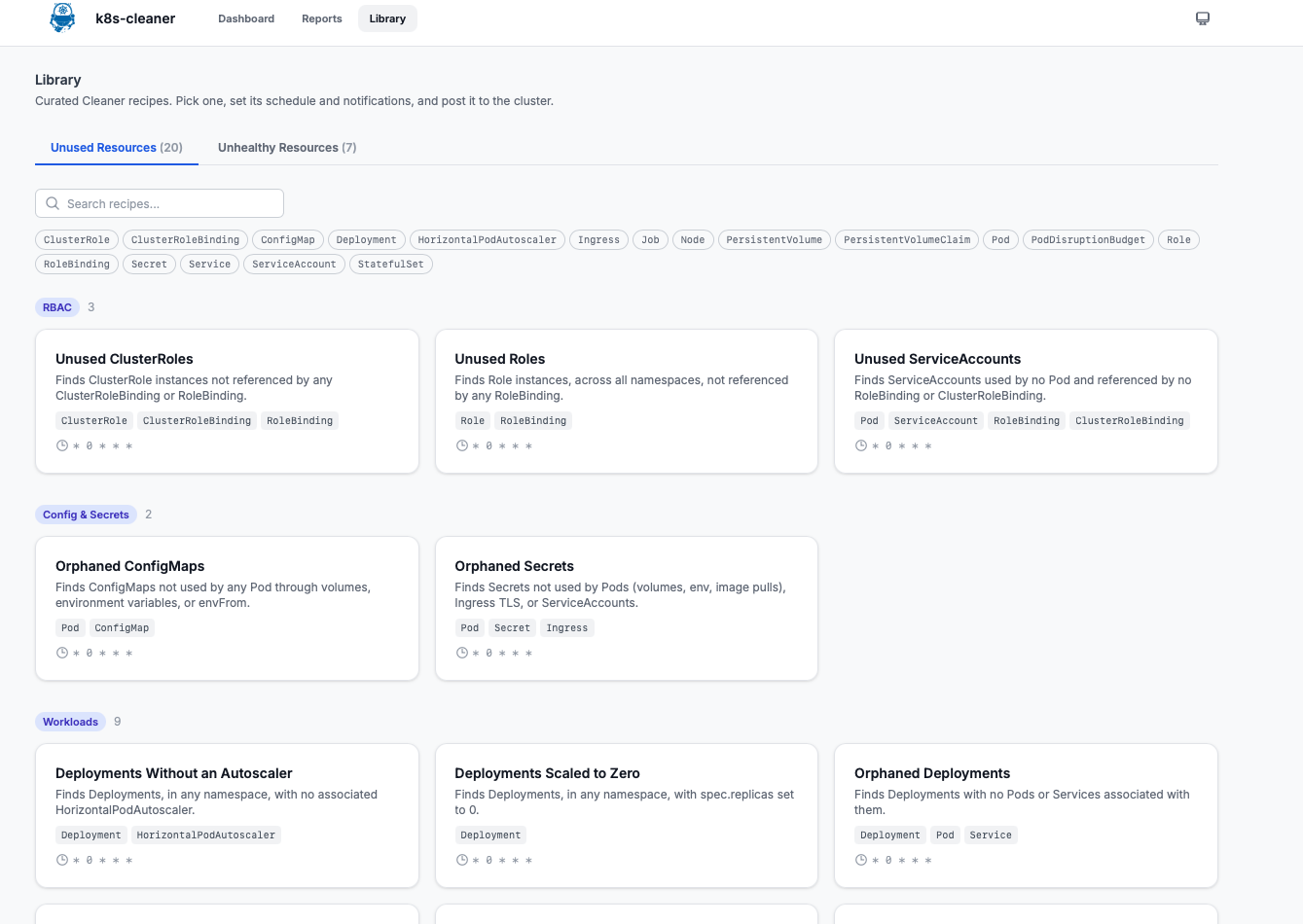Click the Config & Secrets section badge
Screen dimensions: 1303x924
[86, 515]
